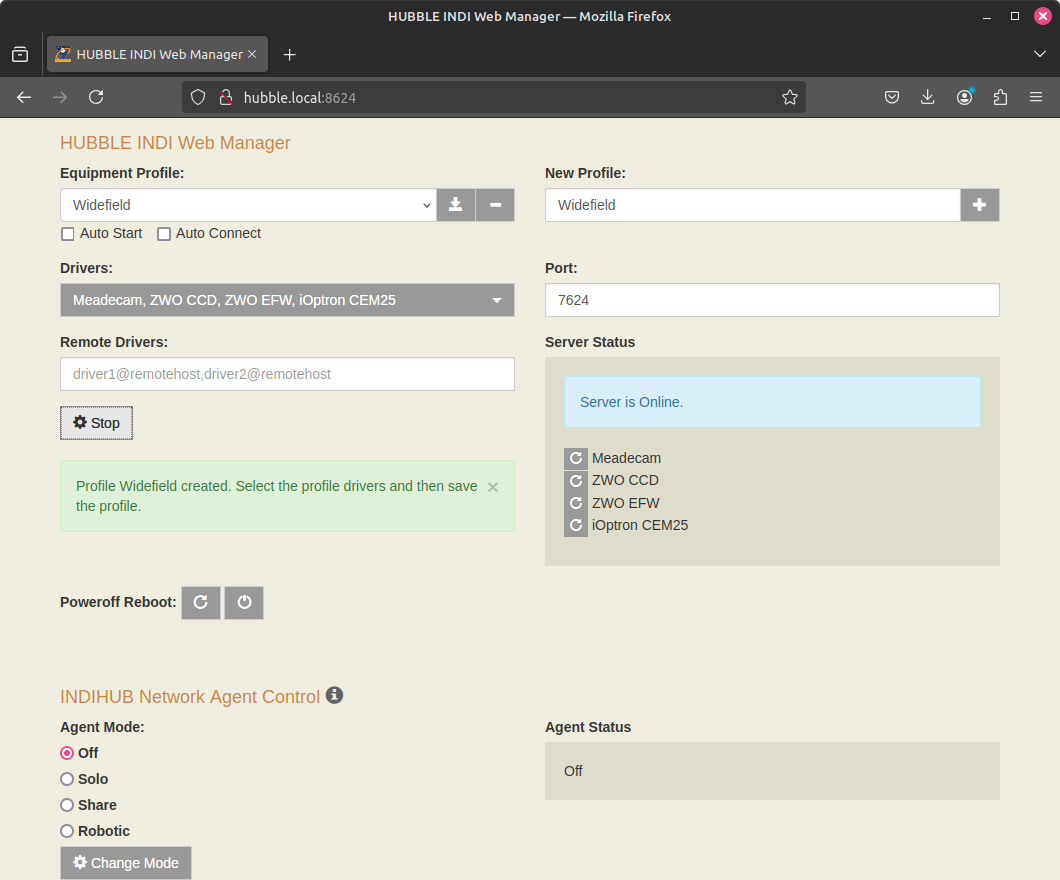The width and height of the screenshot is (1060, 880).
Task: Open Pocket save icon
Action: (892, 97)
